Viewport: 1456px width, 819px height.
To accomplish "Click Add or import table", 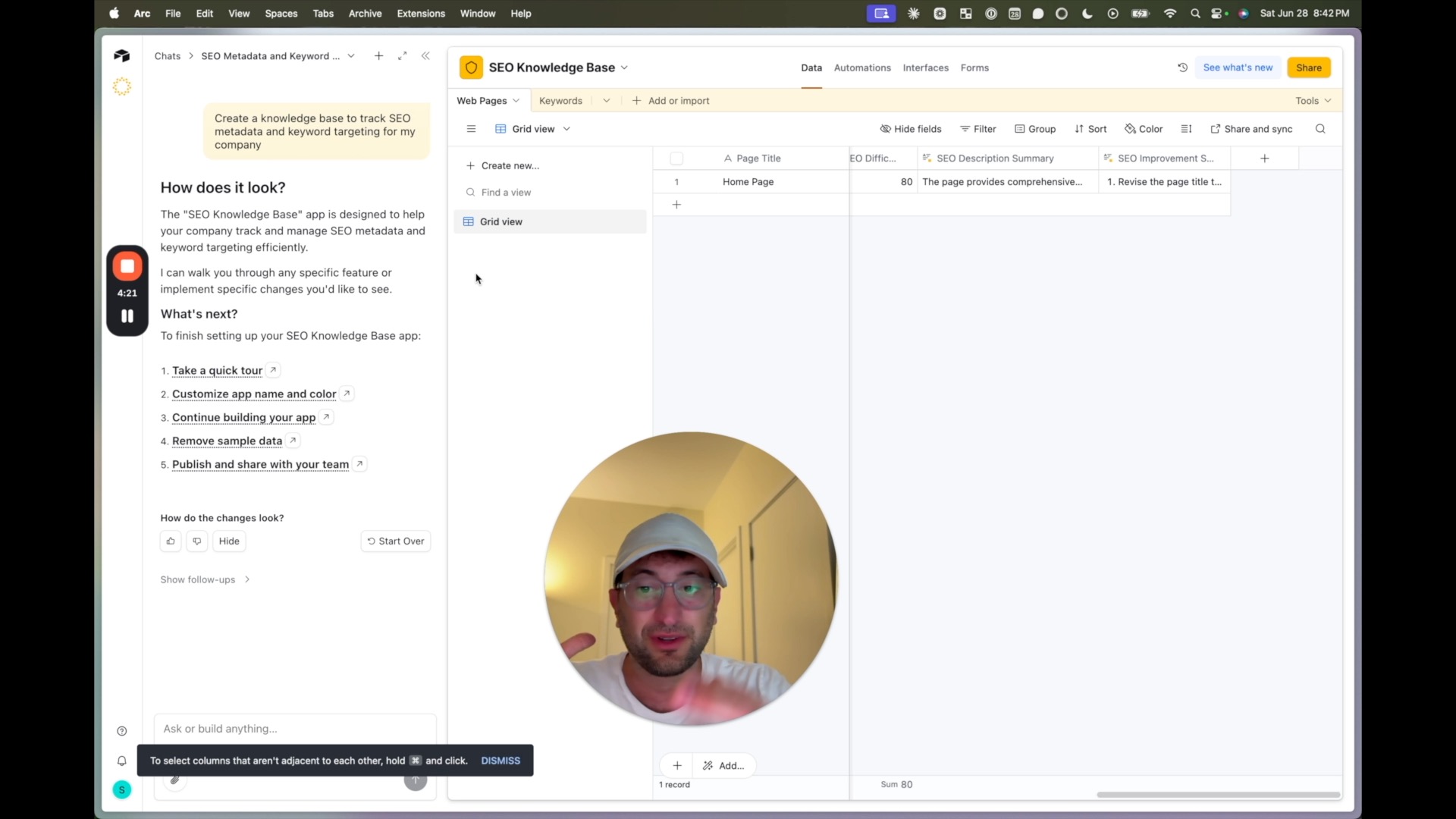I will coord(670,101).
